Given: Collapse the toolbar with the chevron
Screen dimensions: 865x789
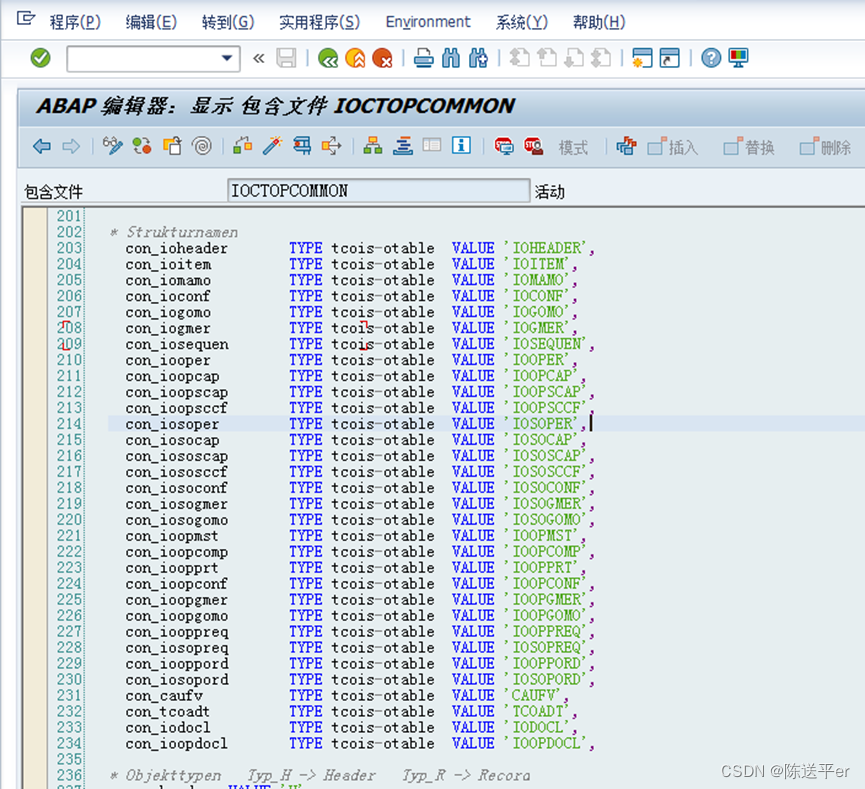Looking at the screenshot, I should coord(257,58).
